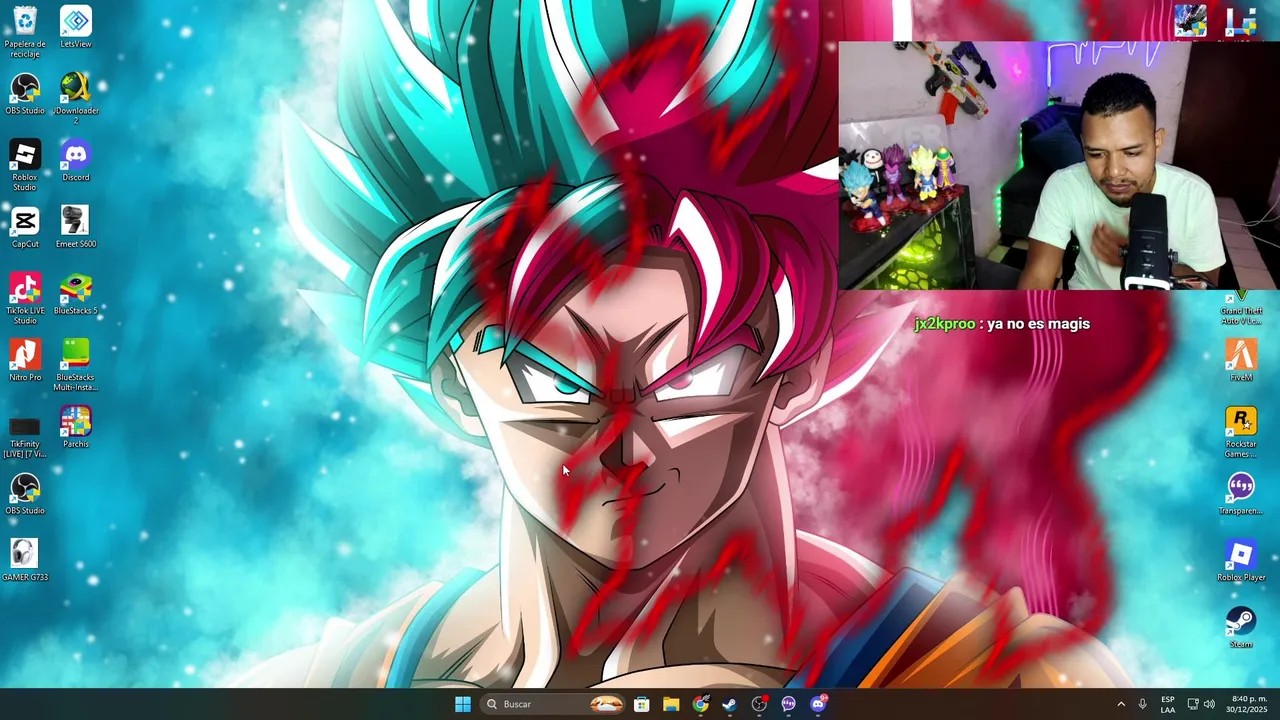The height and width of the screenshot is (720, 1280).
Task: Select the Transparent chat desktop icon
Action: tap(1241, 494)
